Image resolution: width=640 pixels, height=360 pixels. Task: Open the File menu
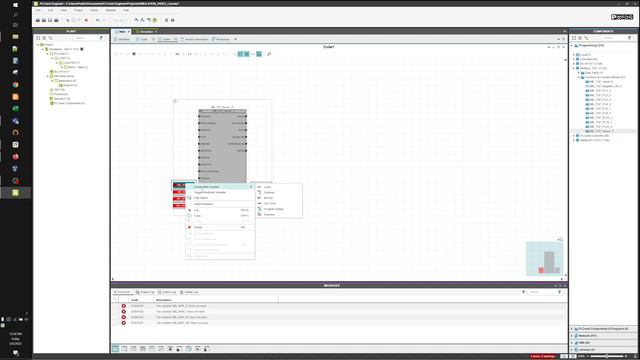38,10
